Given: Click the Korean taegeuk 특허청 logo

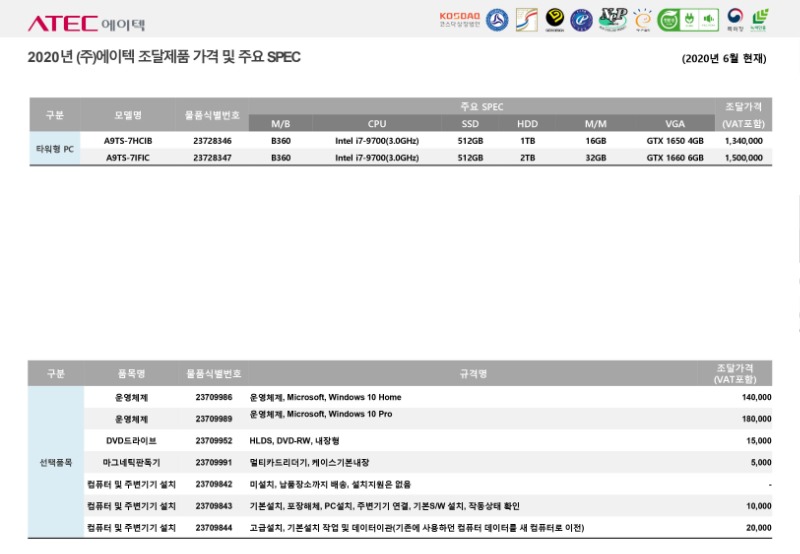Looking at the screenshot, I should [735, 20].
